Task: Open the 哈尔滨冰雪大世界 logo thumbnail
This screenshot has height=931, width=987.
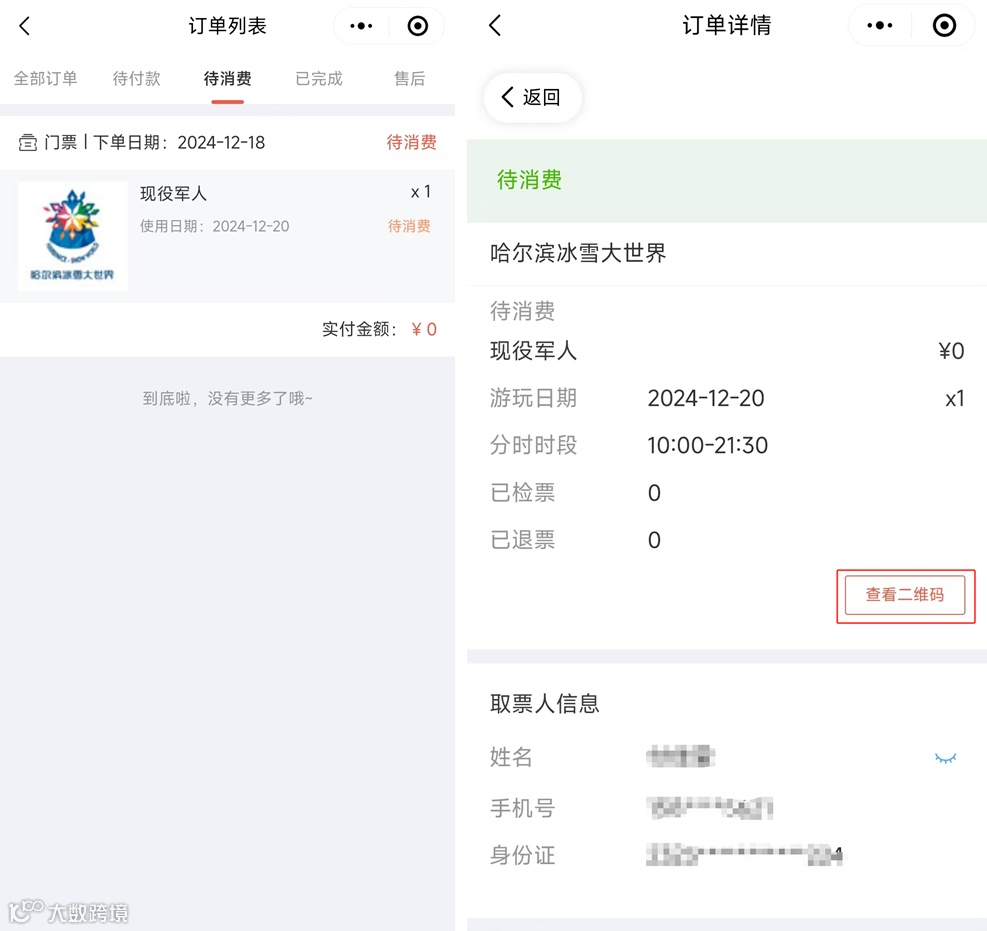Action: 73,236
